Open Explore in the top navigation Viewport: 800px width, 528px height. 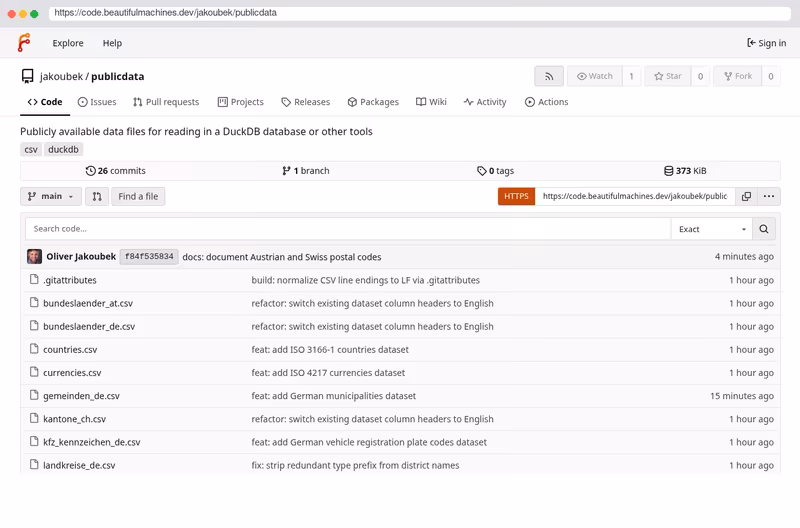pyautogui.click(x=68, y=43)
